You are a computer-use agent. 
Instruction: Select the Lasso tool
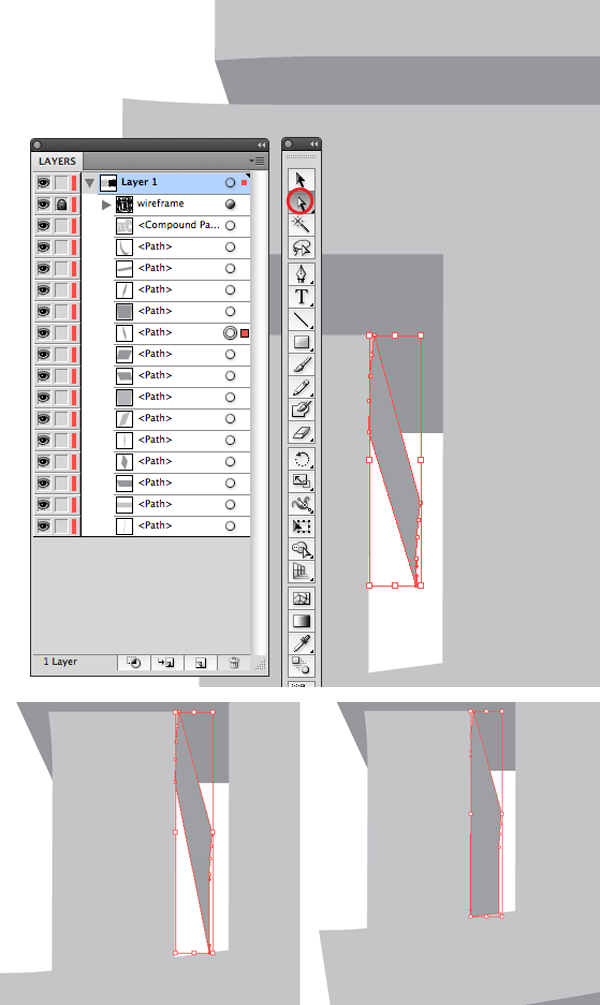tap(301, 247)
